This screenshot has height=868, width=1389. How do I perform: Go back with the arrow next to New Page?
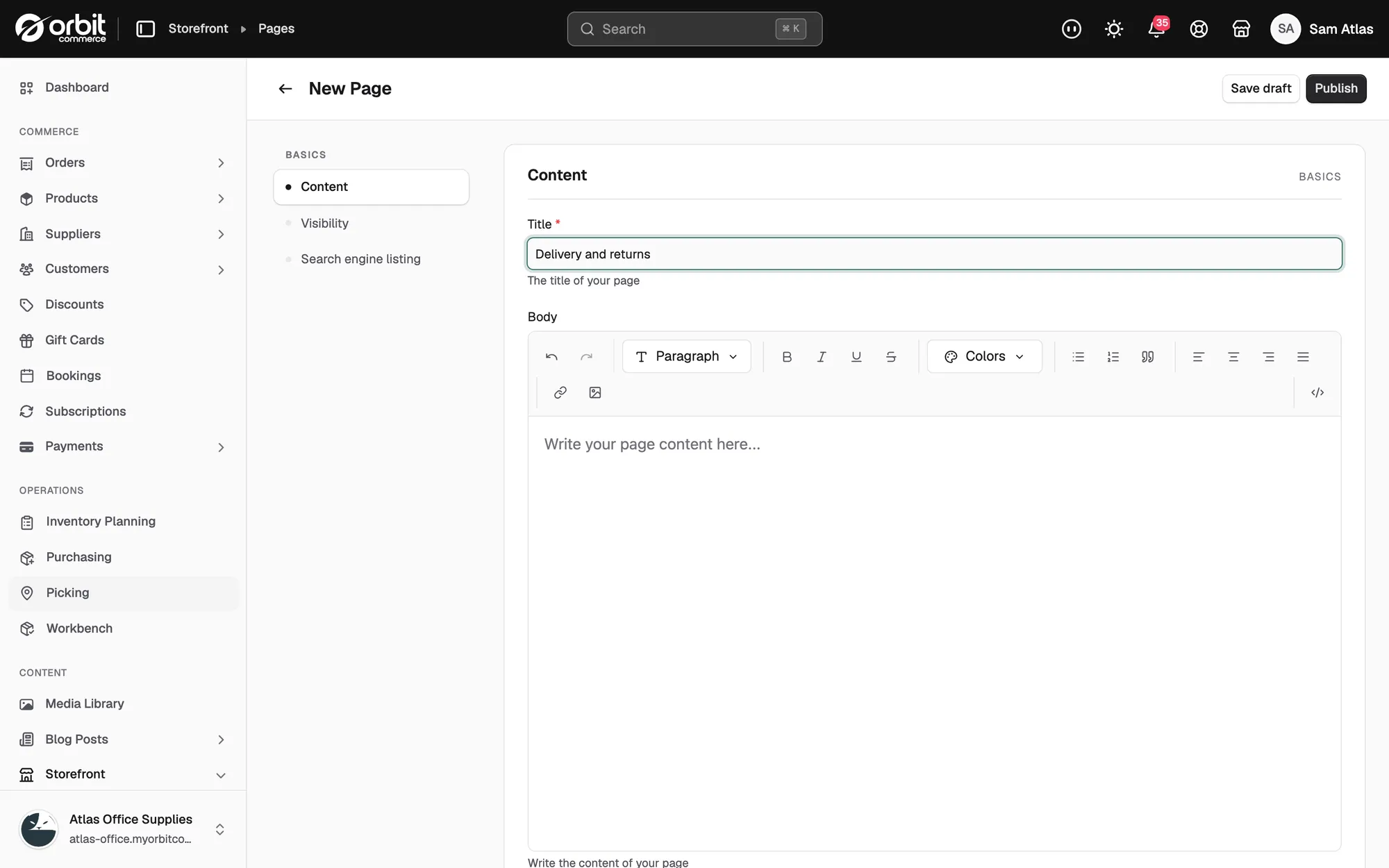(x=285, y=88)
